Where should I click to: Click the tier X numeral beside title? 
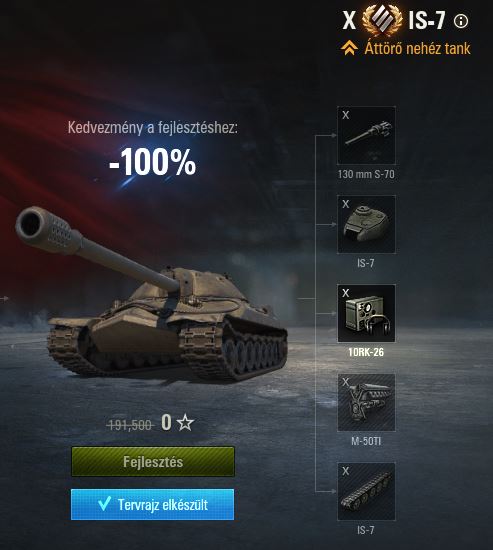pos(349,21)
